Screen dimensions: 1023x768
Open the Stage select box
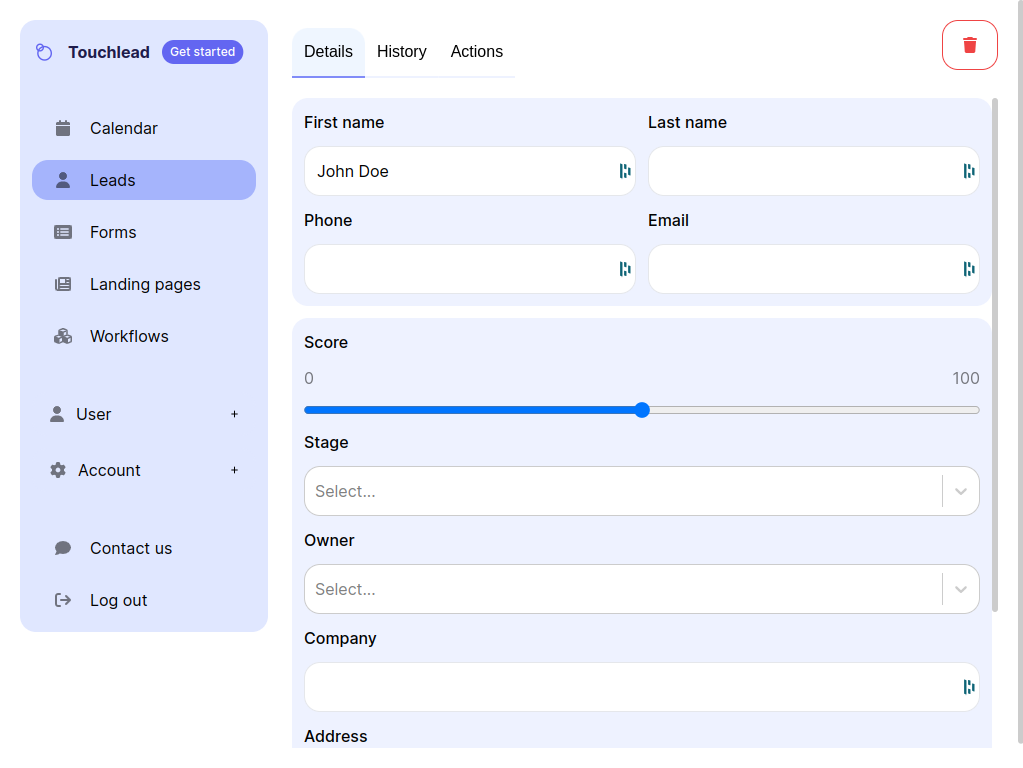click(x=641, y=491)
